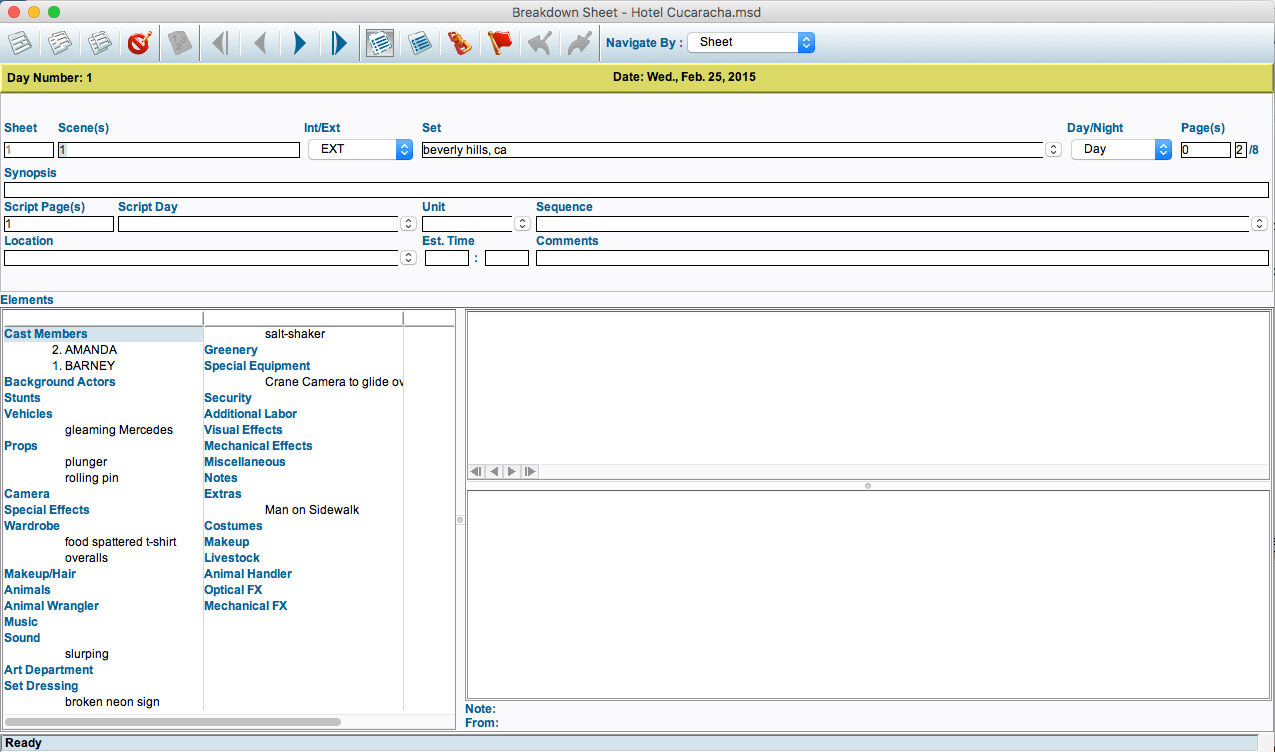Create a new breakdown sheet
Image resolution: width=1275 pixels, height=752 pixels.
pyautogui.click(x=19, y=43)
